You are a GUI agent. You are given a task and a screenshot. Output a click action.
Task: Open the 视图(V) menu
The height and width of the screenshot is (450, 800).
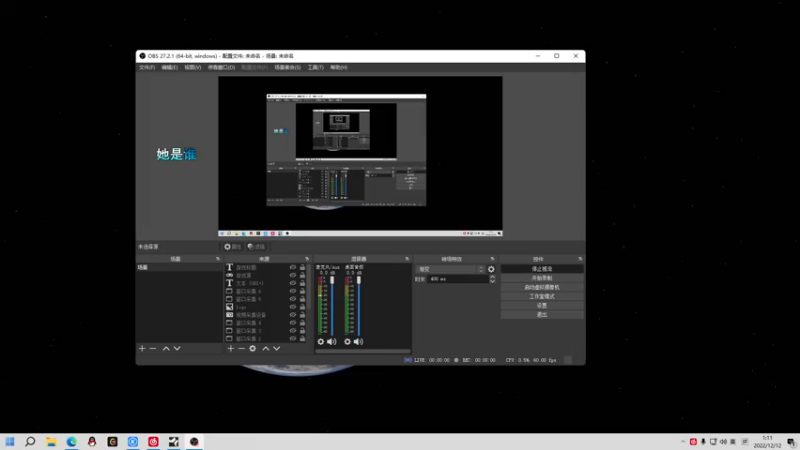pos(192,67)
